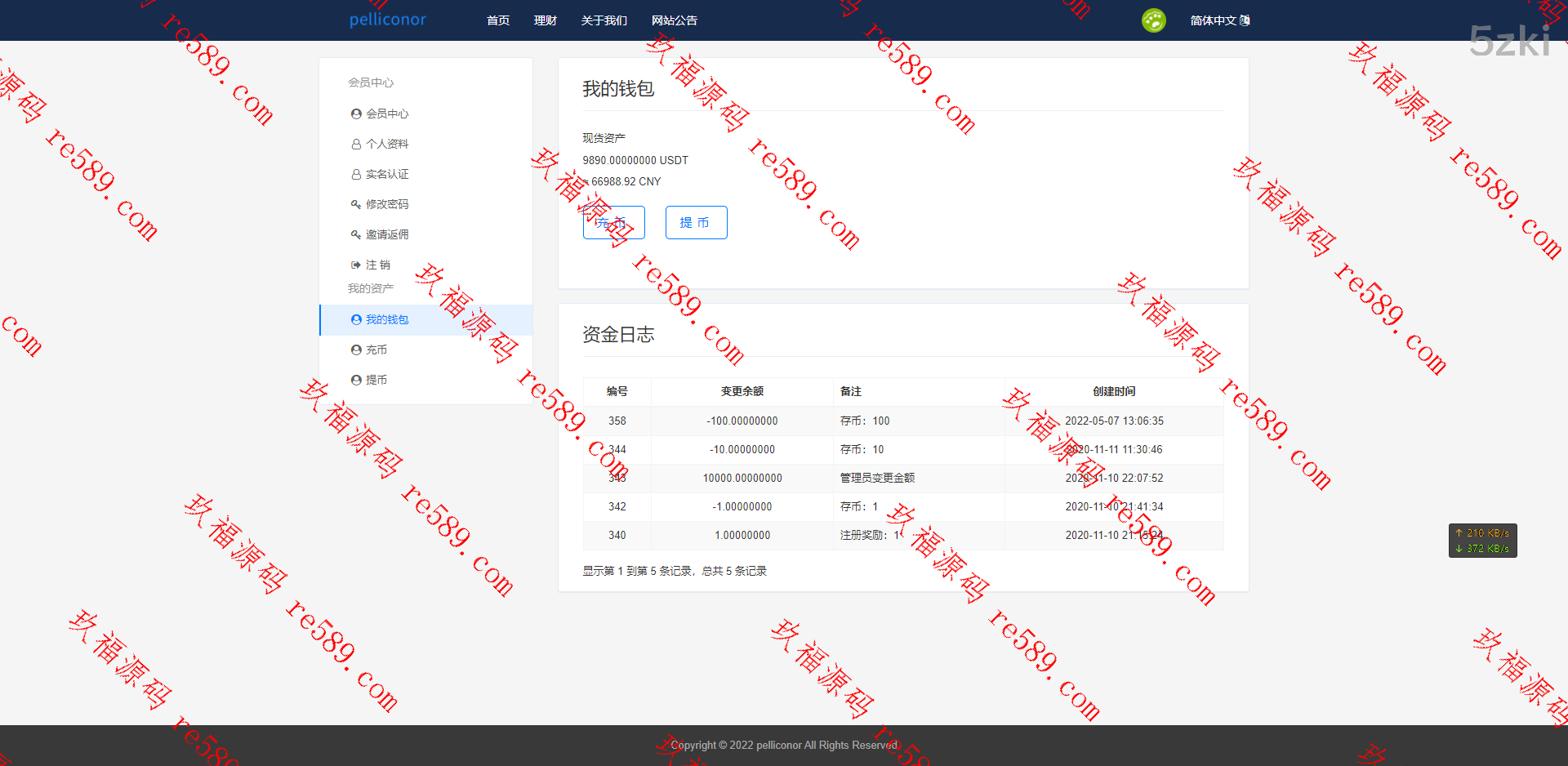The image size is (1568, 766).
Task: Click the 变更余额 column header
Action: click(x=742, y=392)
